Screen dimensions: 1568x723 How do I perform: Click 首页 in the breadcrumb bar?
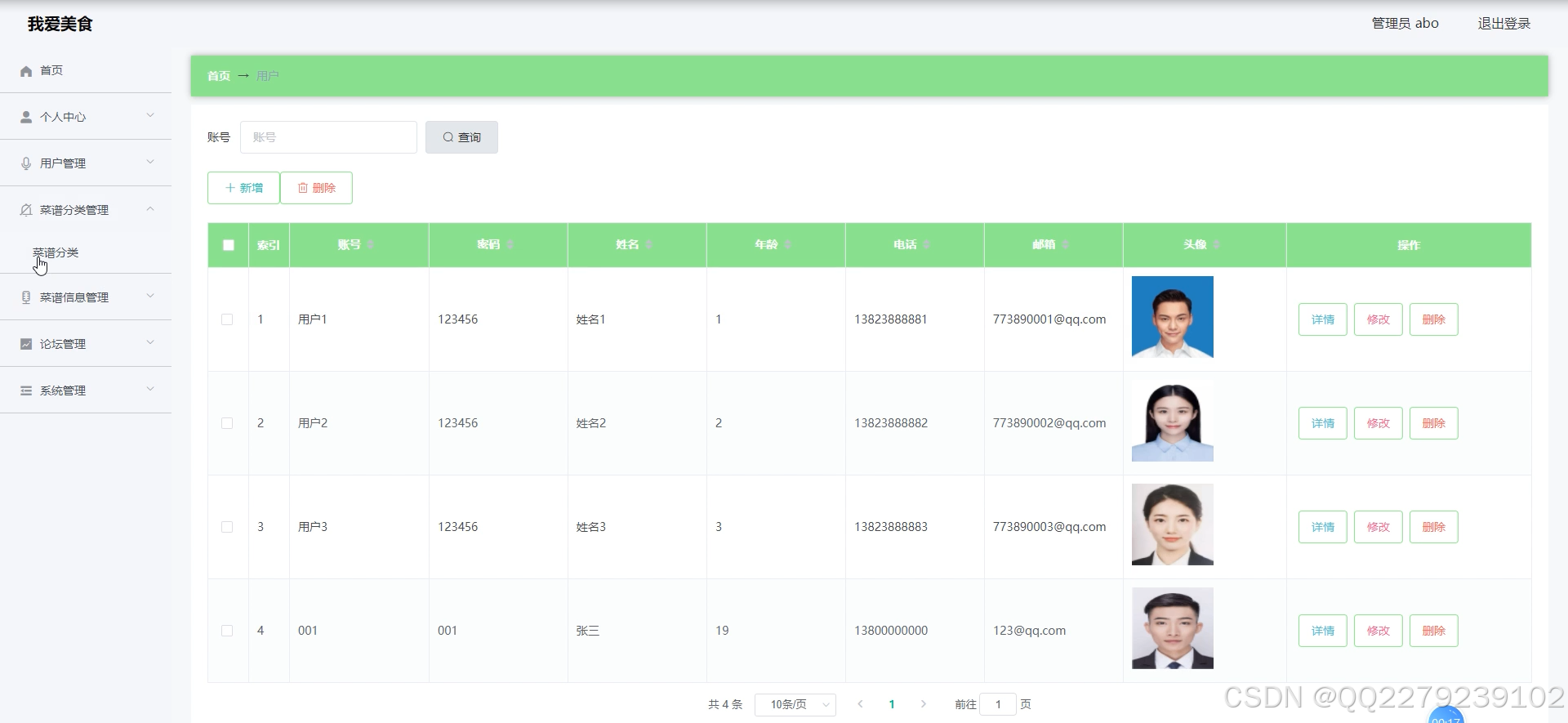click(x=218, y=76)
